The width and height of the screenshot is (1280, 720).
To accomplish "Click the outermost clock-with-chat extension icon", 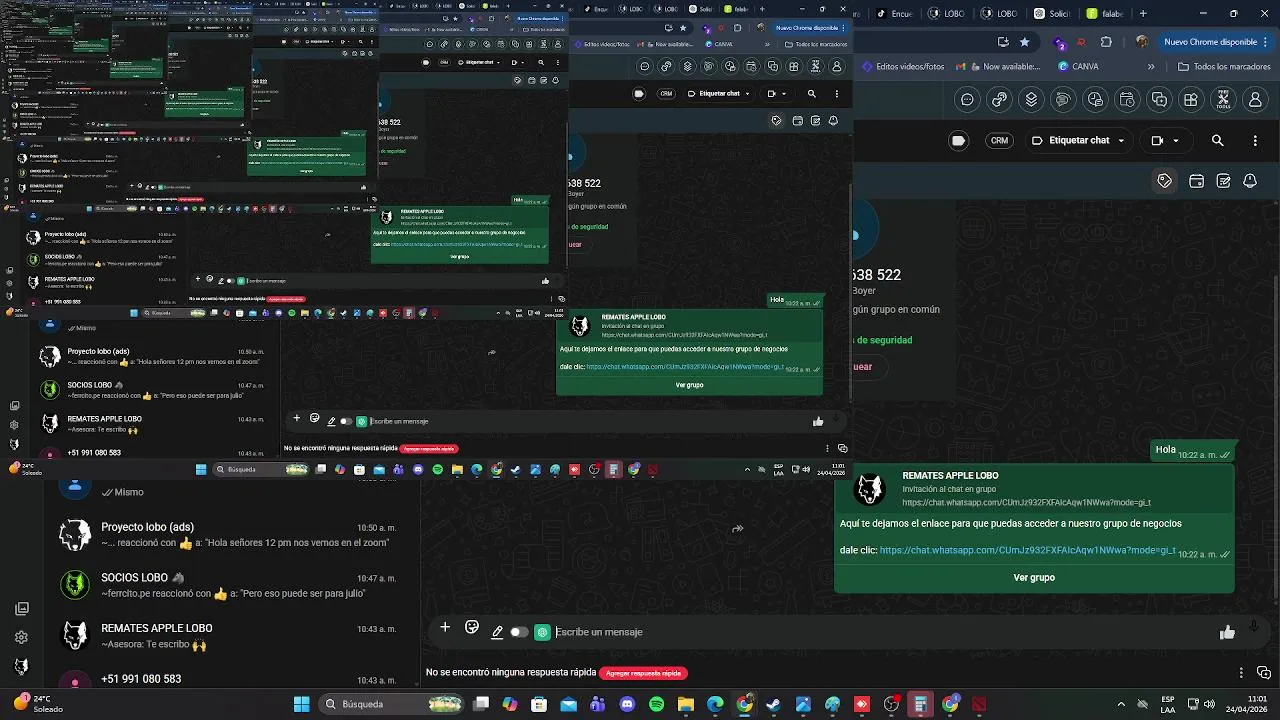I will [x=1095, y=100].
